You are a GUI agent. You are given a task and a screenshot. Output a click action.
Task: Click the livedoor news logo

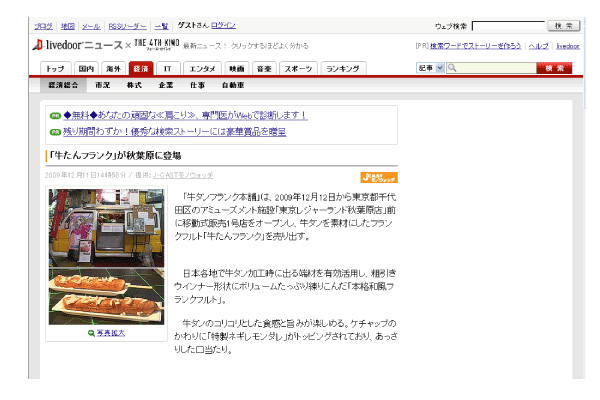(77, 45)
